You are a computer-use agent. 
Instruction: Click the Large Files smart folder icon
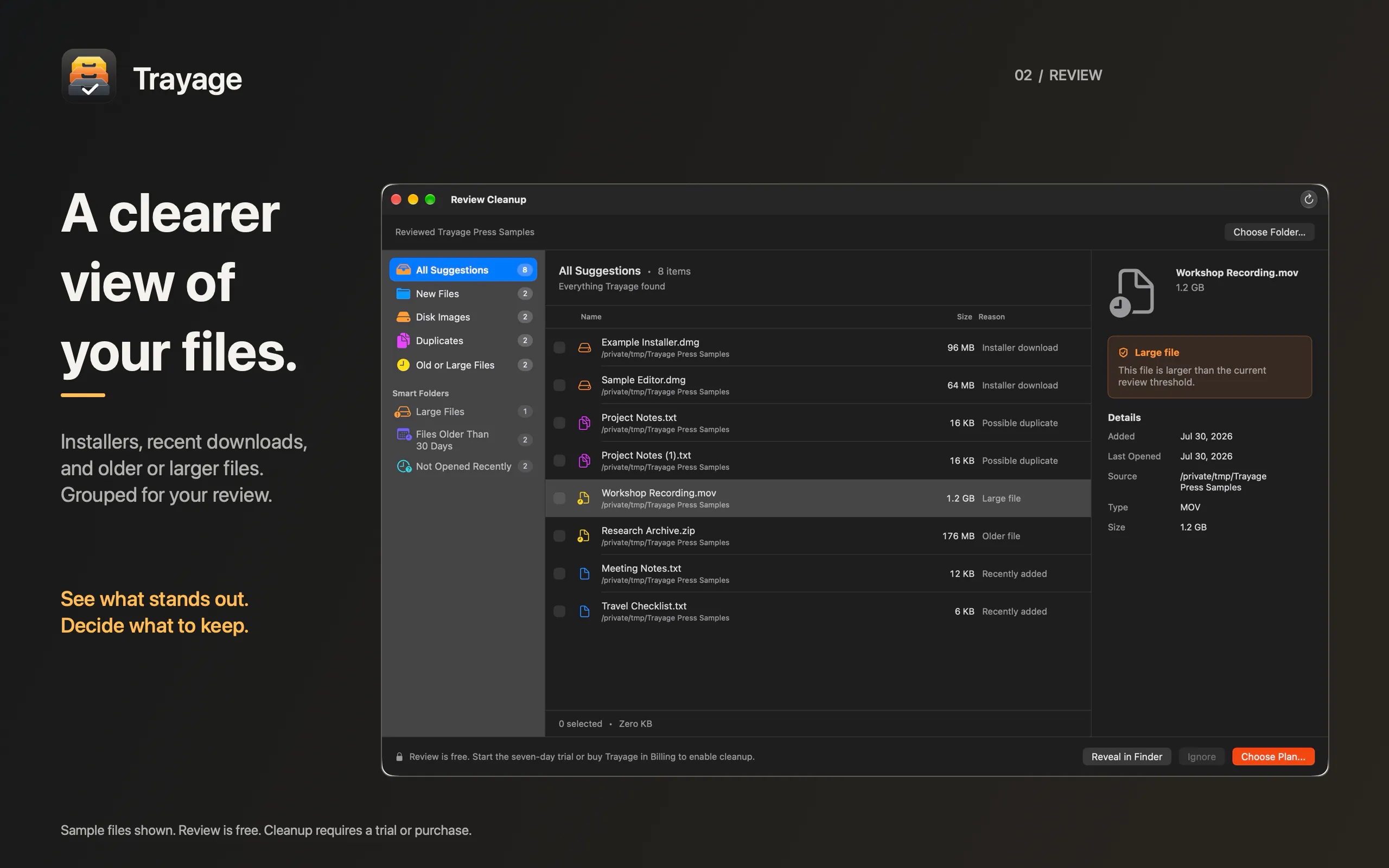(403, 412)
